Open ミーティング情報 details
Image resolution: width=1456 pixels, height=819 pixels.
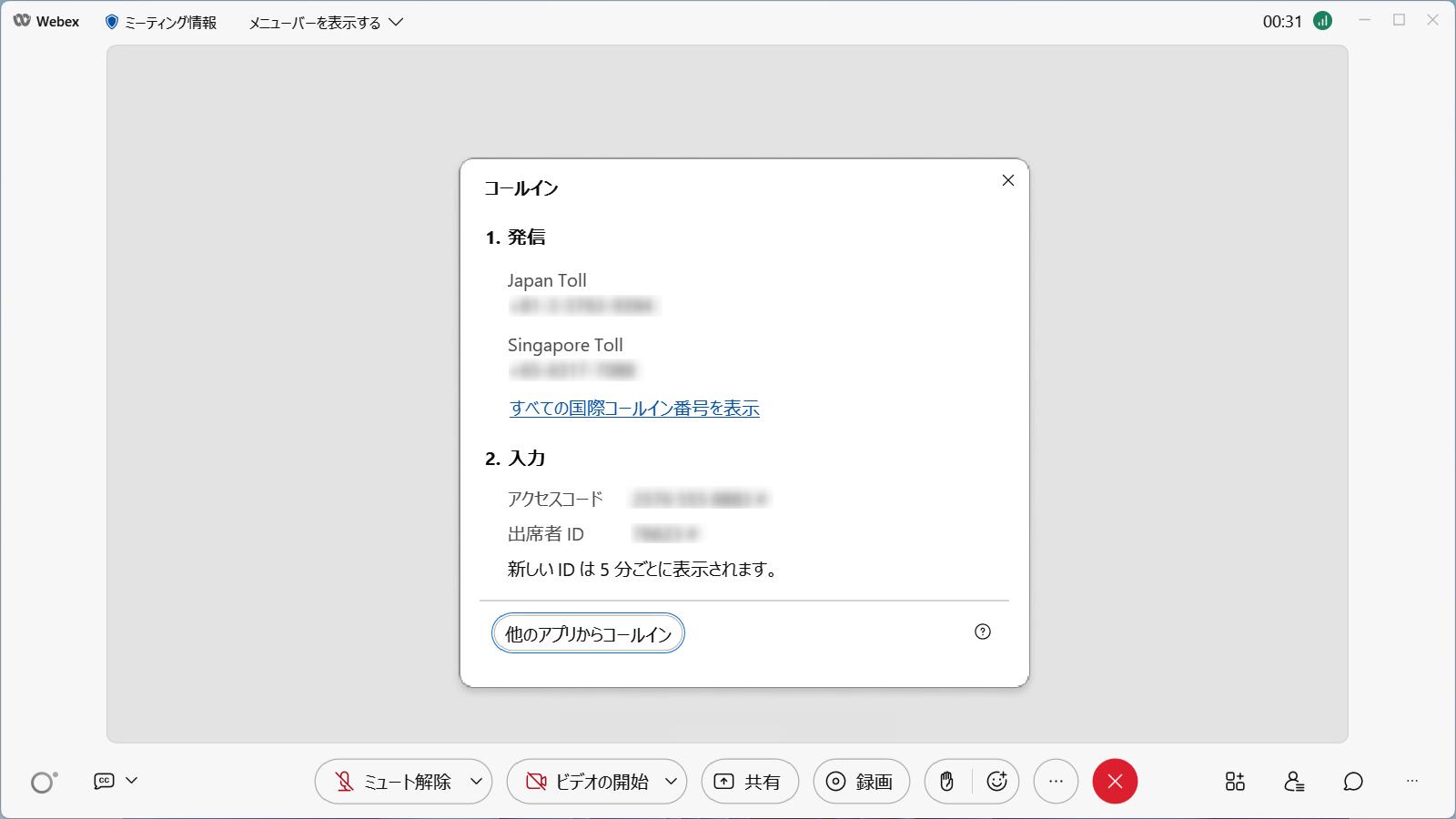pyautogui.click(x=162, y=21)
